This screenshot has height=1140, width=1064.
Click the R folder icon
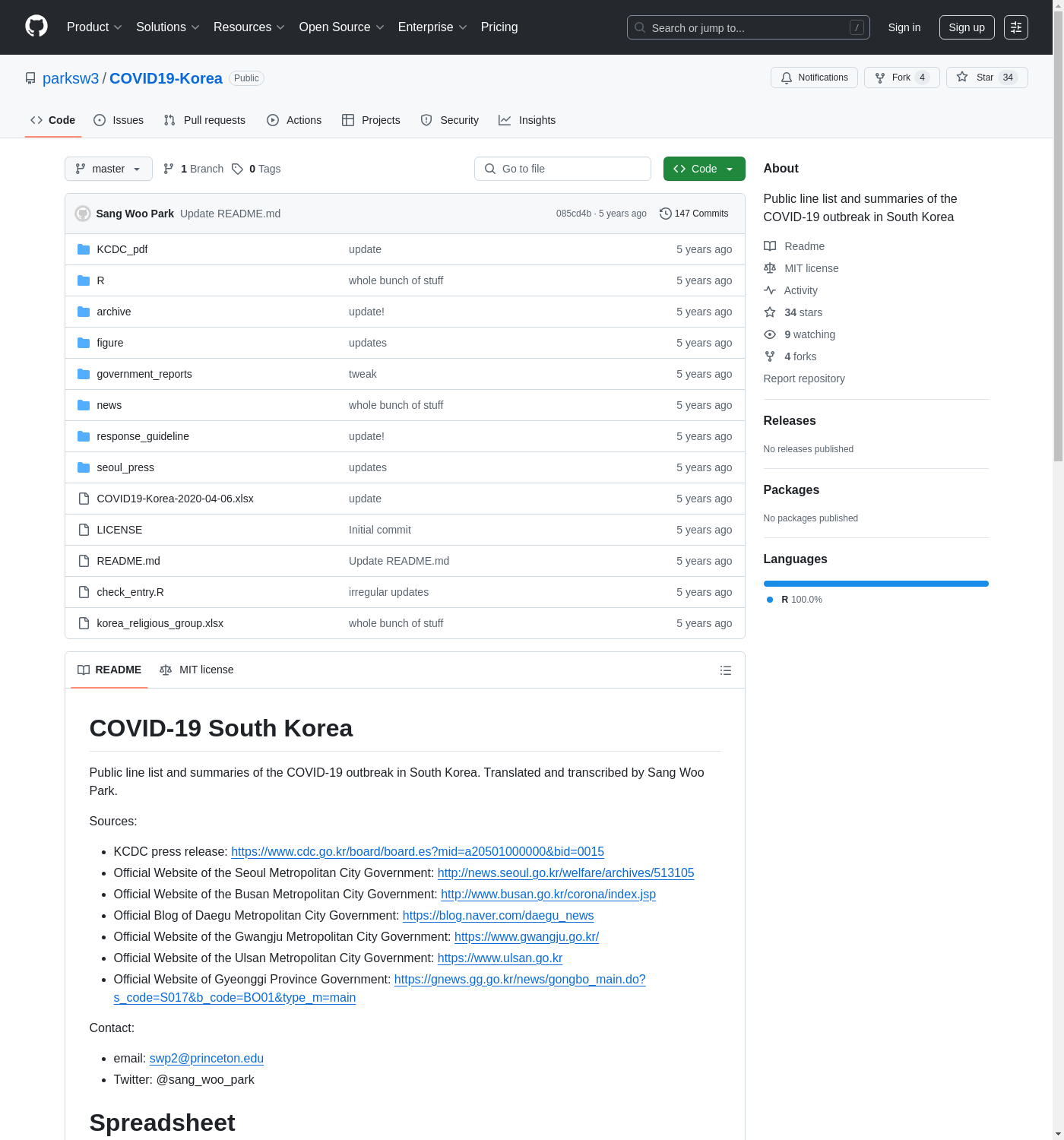[84, 280]
